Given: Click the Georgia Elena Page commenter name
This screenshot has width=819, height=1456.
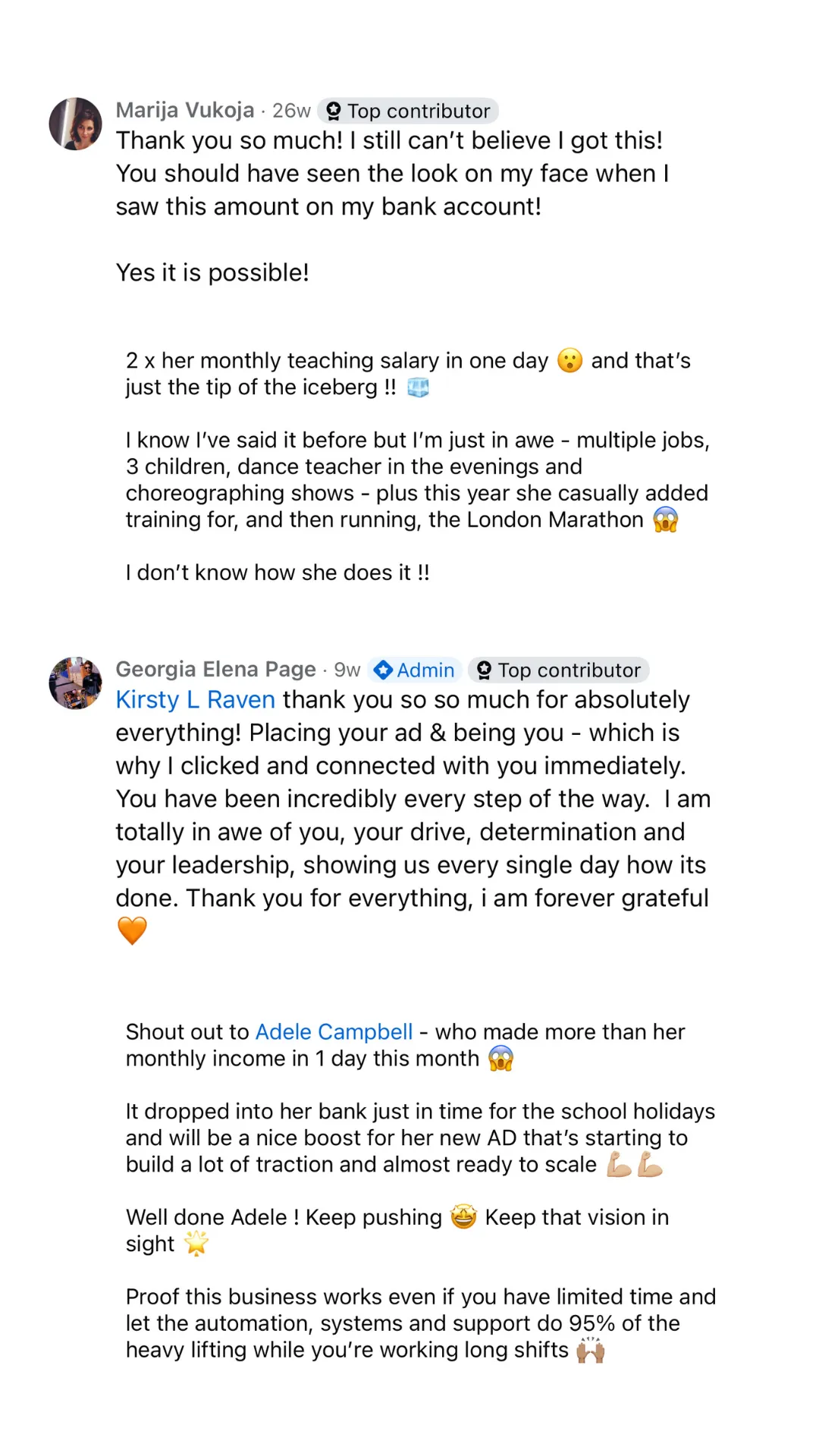Looking at the screenshot, I should pos(215,670).
